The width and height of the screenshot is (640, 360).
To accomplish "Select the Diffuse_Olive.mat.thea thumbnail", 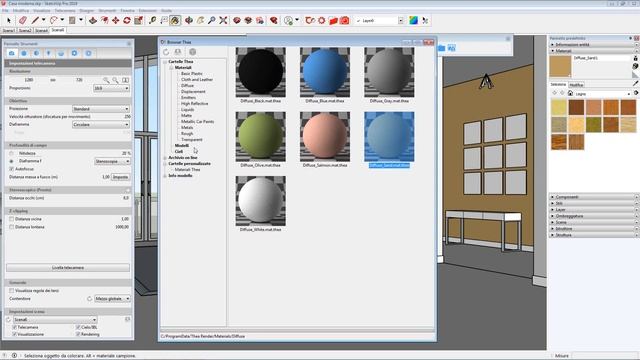I will (x=260, y=137).
